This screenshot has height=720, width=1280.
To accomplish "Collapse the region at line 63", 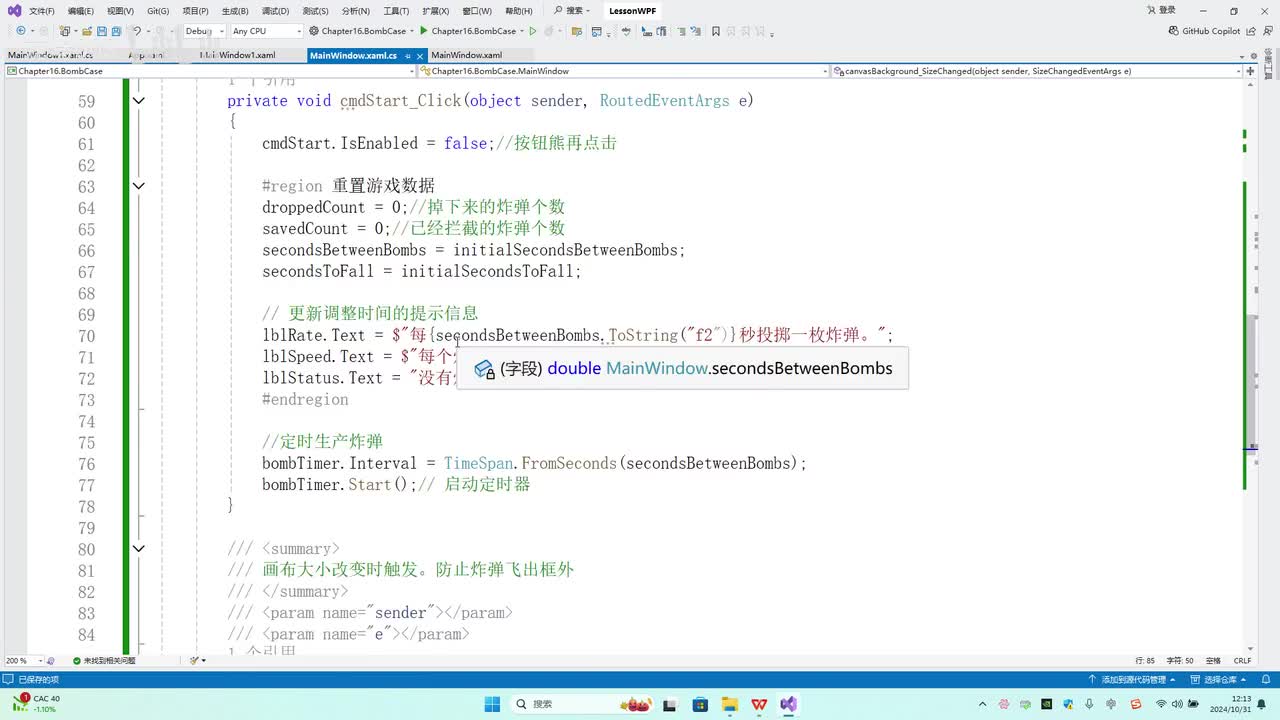I will 139,186.
